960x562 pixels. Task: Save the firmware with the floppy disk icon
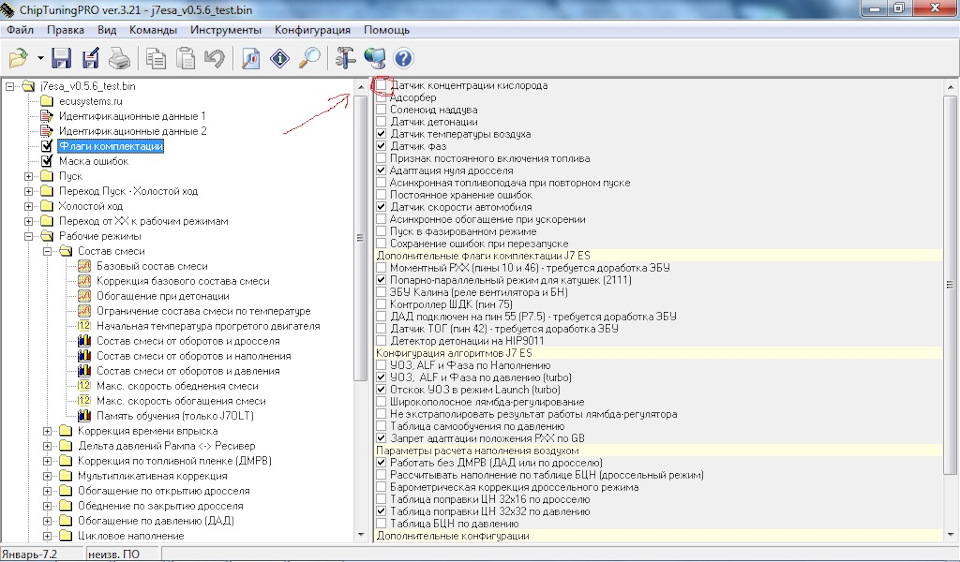point(61,58)
